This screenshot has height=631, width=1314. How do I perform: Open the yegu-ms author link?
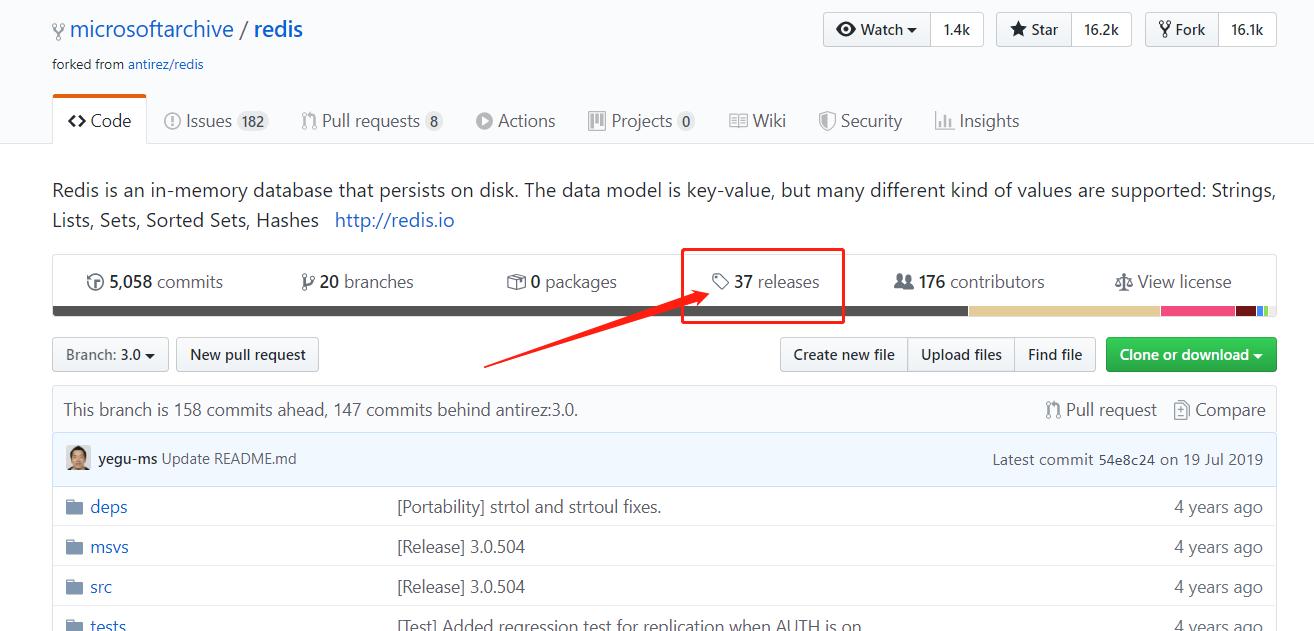pyautogui.click(x=127, y=459)
